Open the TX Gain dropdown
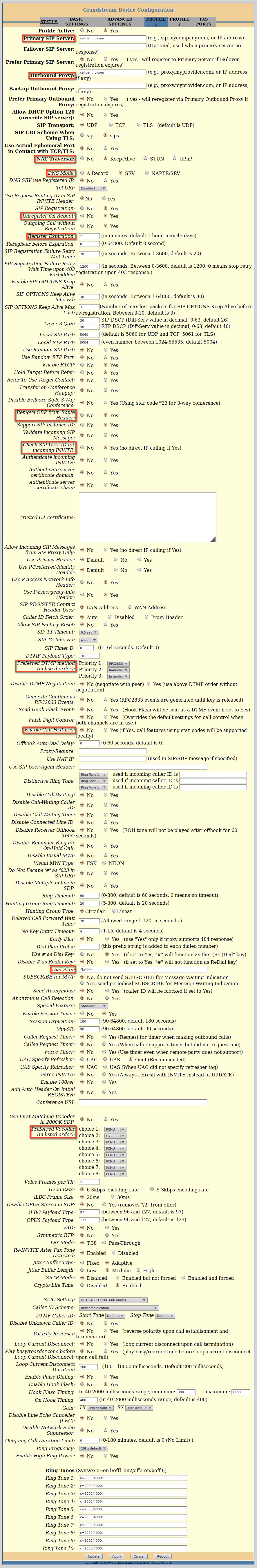The image size is (257, 1568). point(100,1408)
